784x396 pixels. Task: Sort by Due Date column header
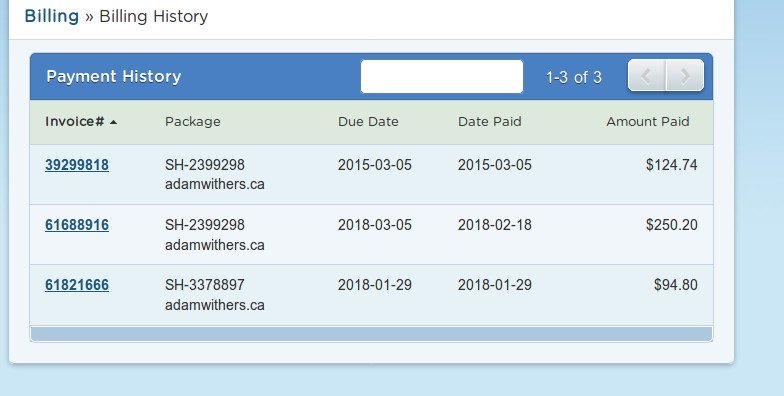pyautogui.click(x=368, y=122)
